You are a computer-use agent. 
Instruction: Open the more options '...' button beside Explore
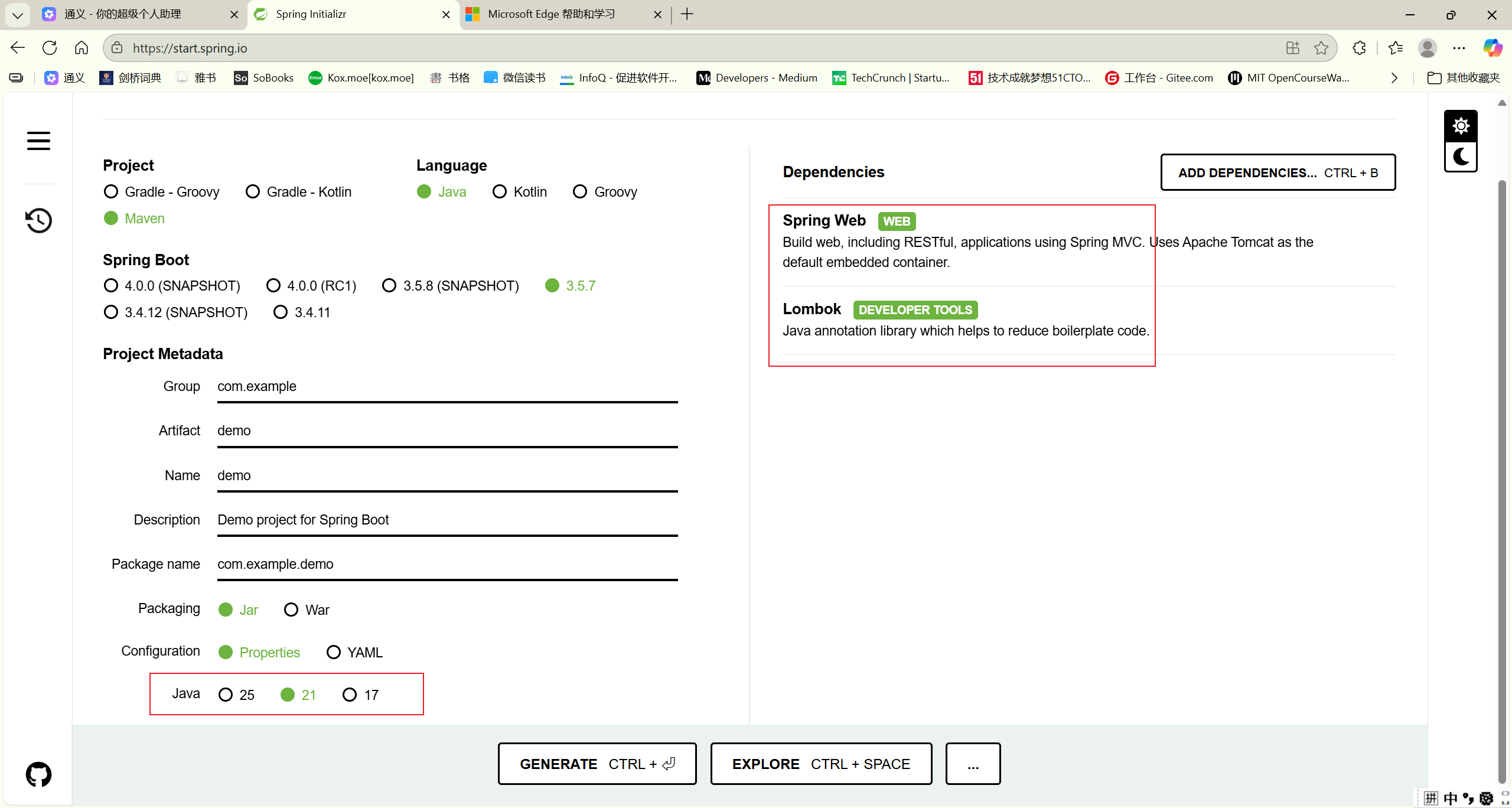(x=973, y=764)
